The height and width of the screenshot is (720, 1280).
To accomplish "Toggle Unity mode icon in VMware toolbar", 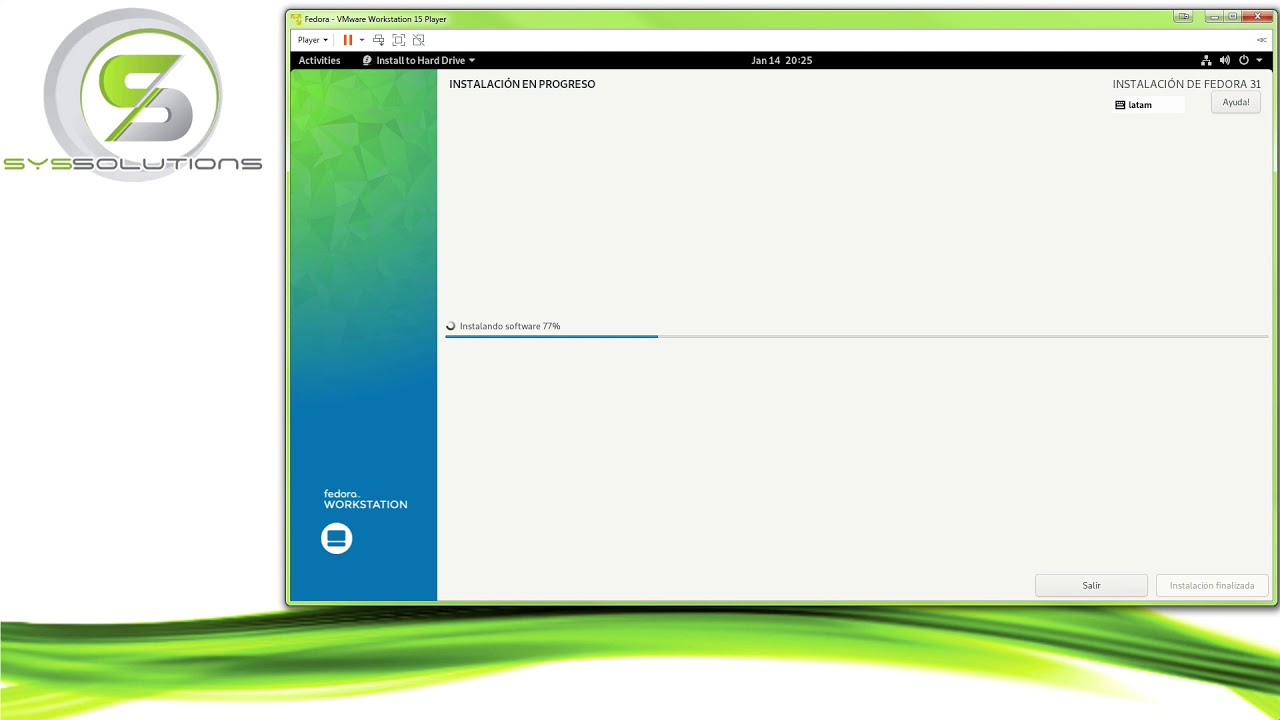I will click(x=418, y=40).
